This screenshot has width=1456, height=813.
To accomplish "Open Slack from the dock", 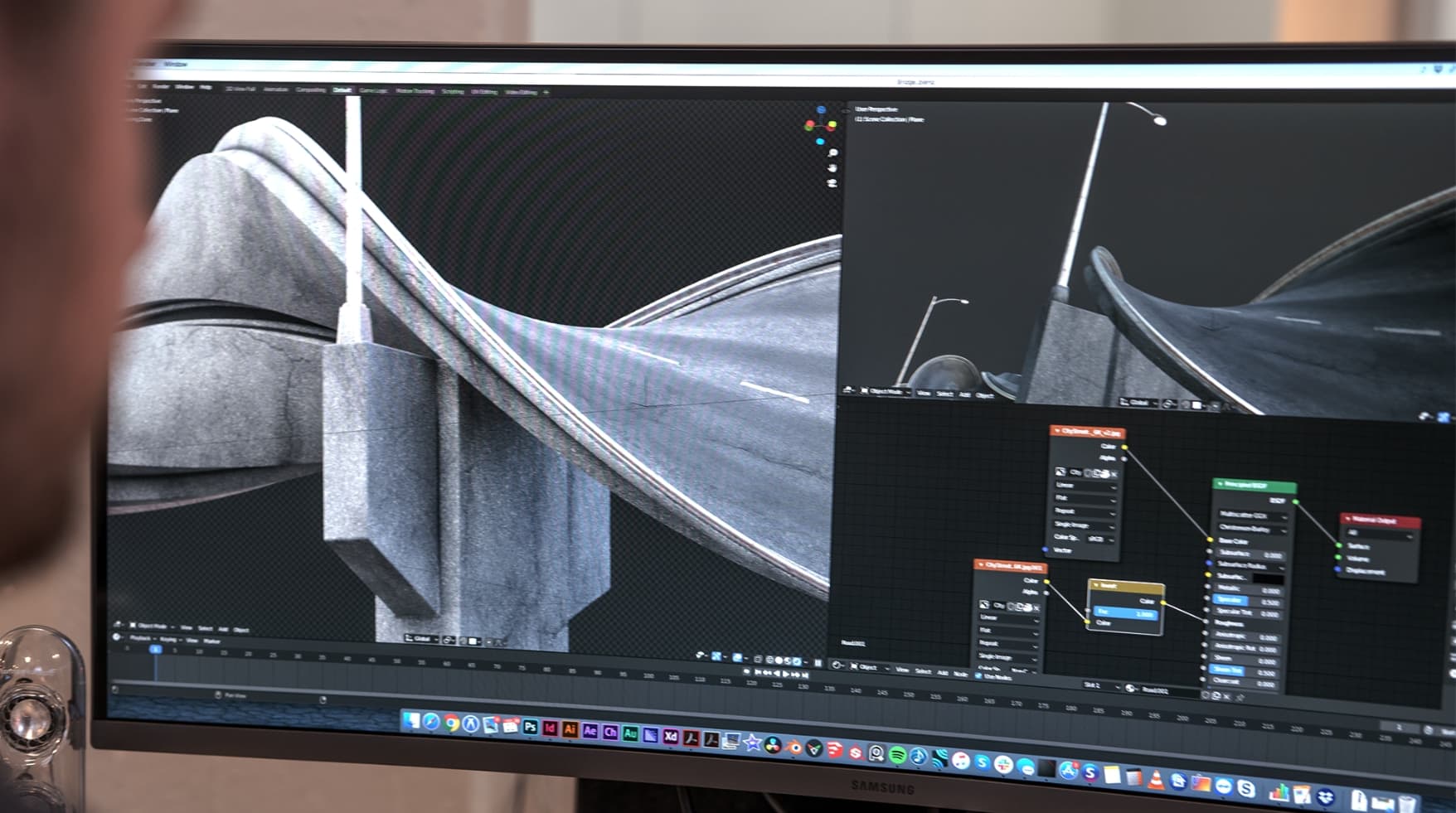I will tap(1003, 763).
